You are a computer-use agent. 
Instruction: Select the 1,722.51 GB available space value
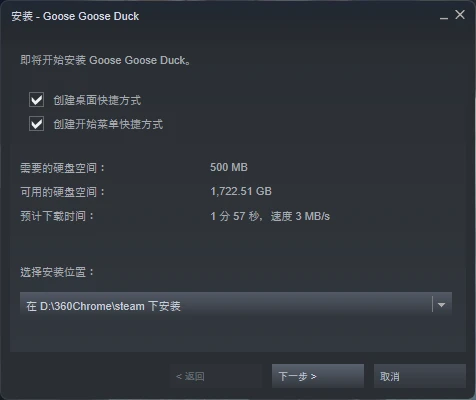click(x=241, y=191)
